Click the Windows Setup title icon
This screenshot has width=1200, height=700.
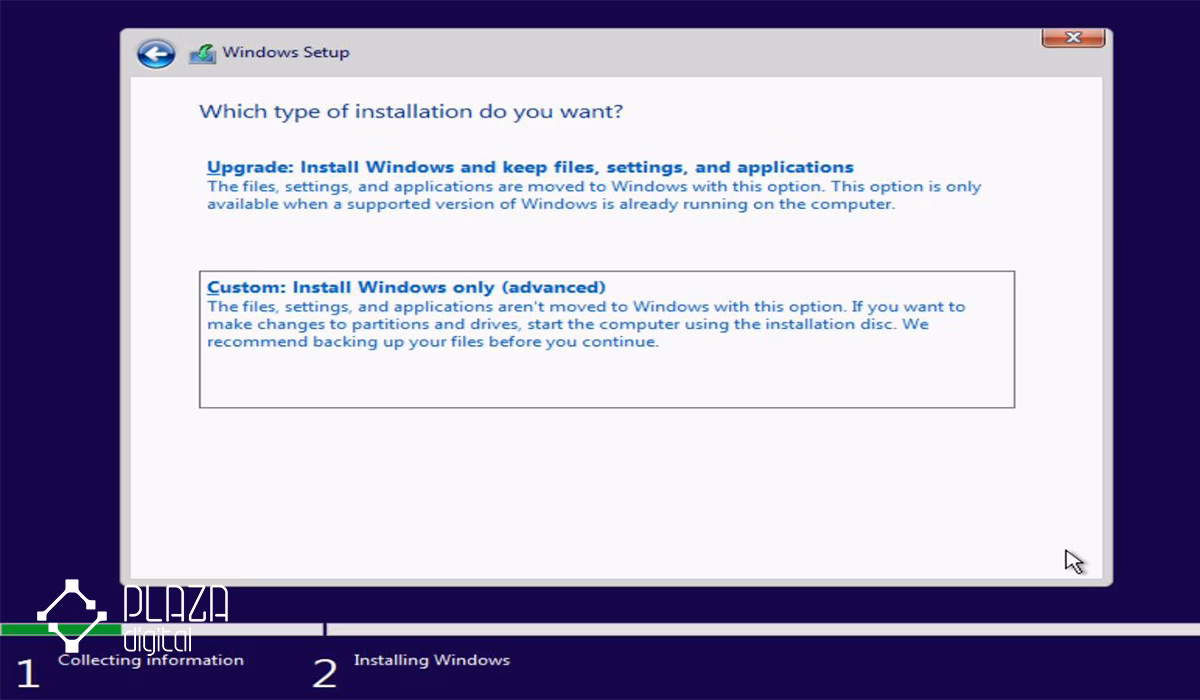(x=202, y=53)
